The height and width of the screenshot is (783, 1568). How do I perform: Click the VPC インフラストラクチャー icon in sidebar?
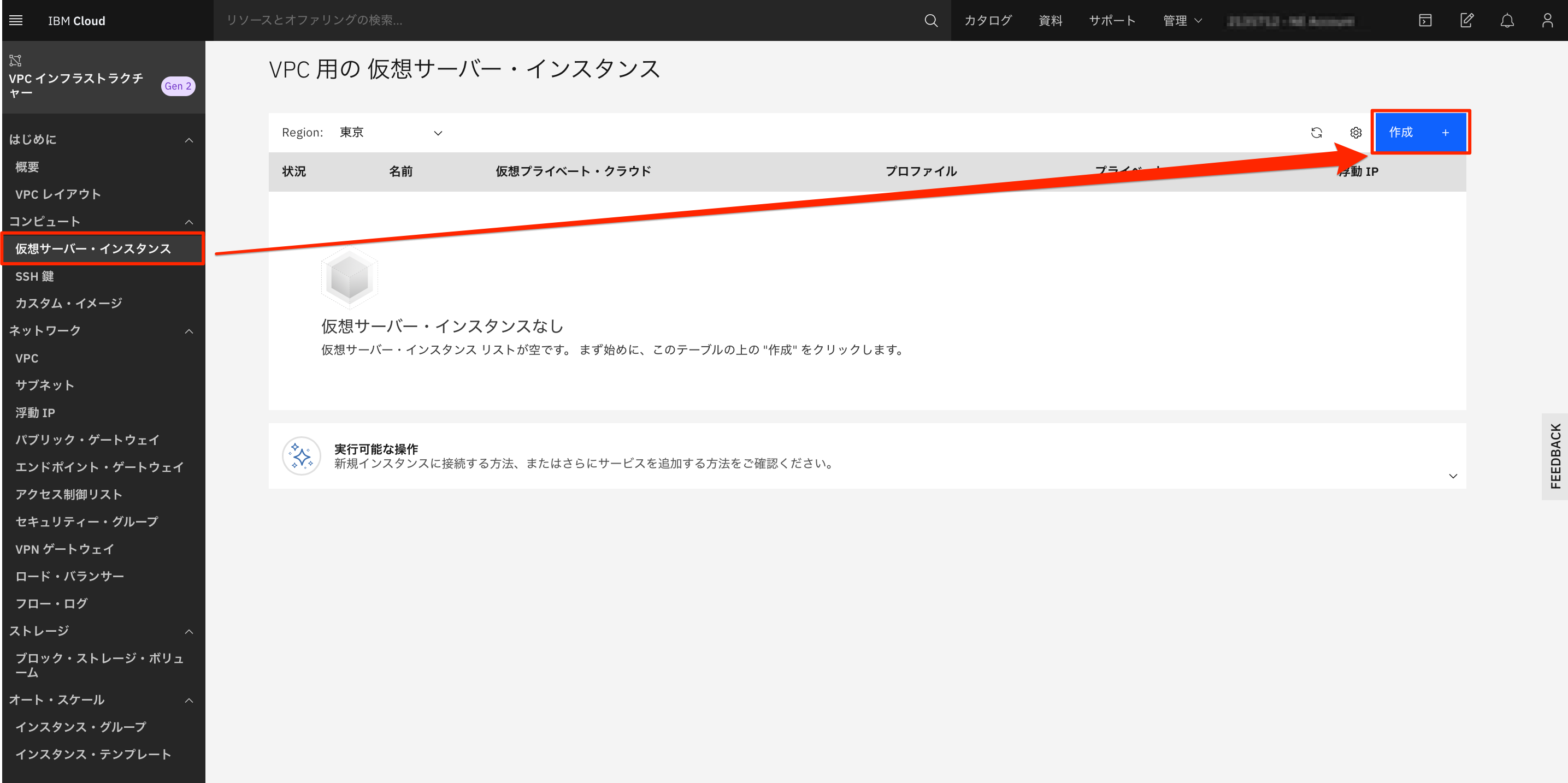click(x=14, y=60)
